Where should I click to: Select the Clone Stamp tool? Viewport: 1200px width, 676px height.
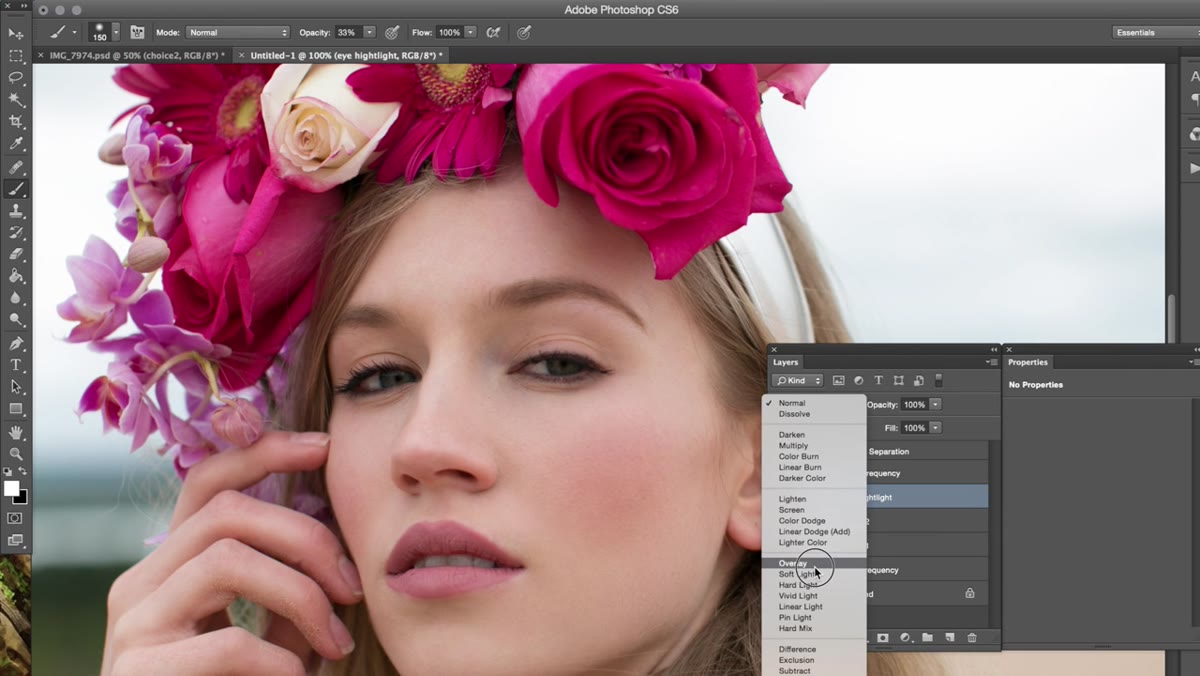pos(16,211)
